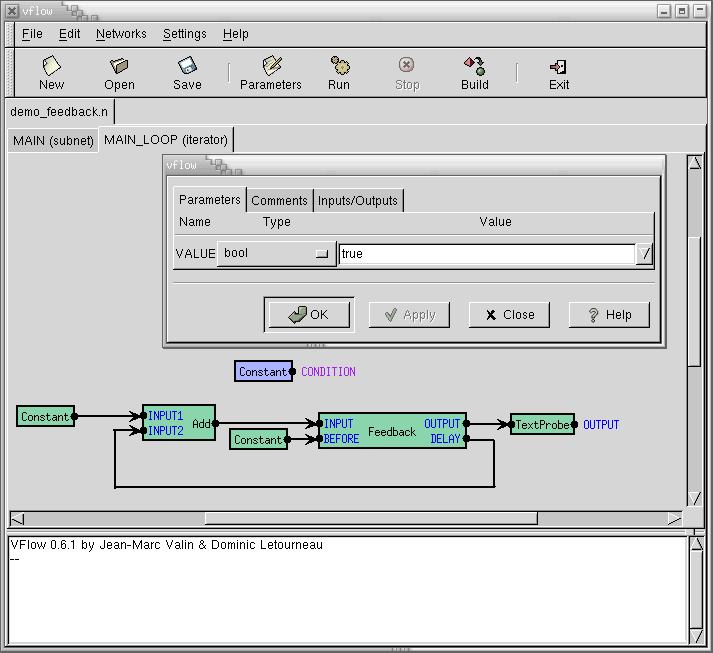Click the Exit toolbar icon

[x=558, y=67]
